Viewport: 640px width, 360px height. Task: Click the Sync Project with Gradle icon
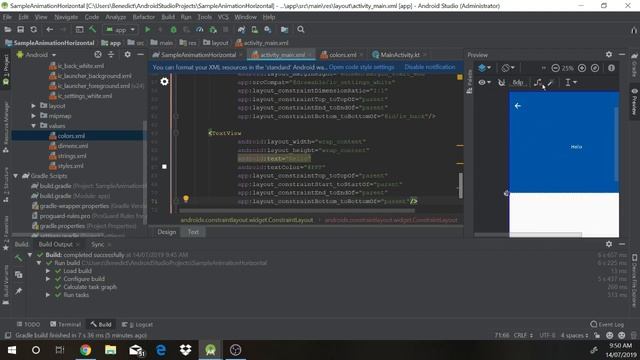click(241, 29)
